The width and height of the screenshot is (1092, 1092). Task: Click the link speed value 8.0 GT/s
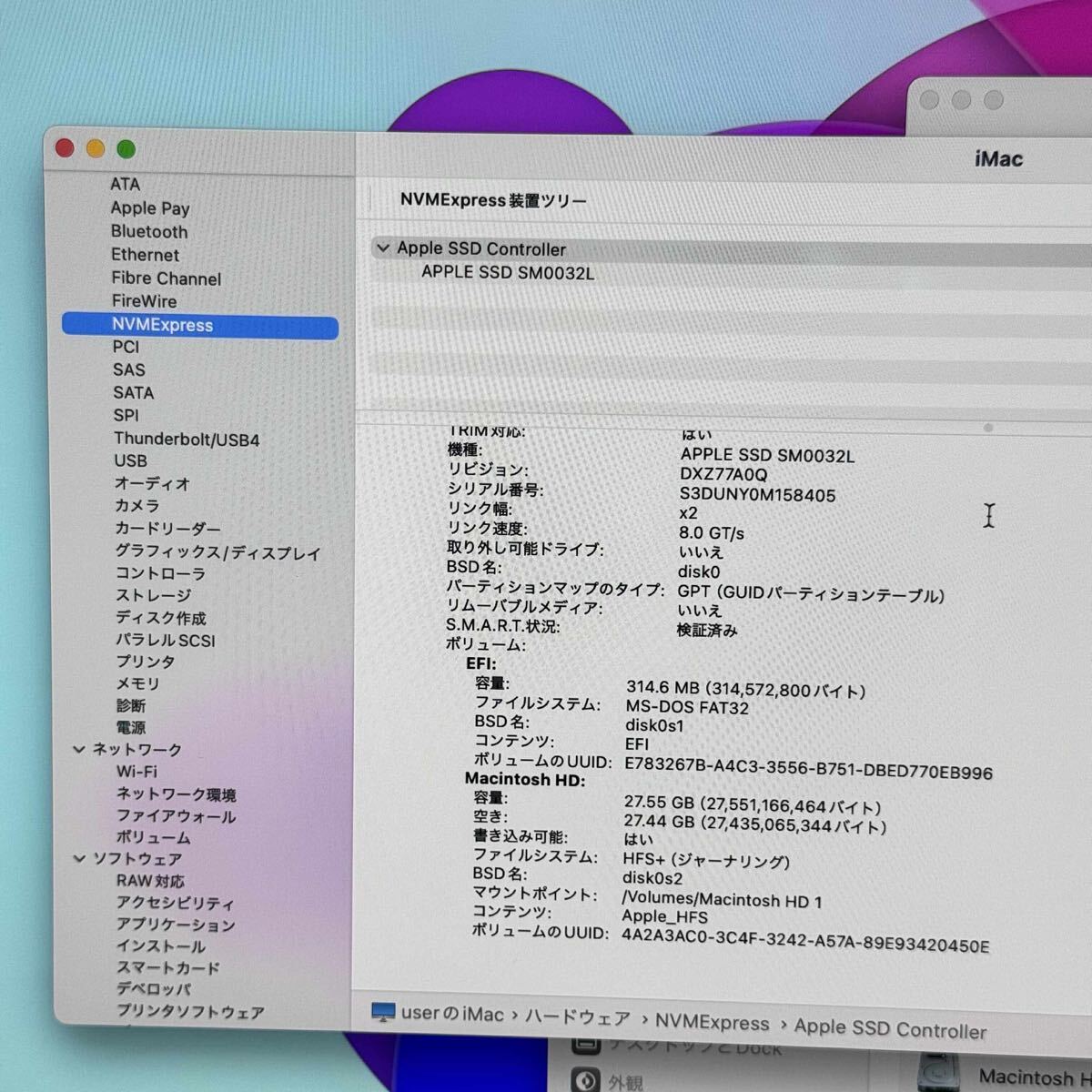712,533
